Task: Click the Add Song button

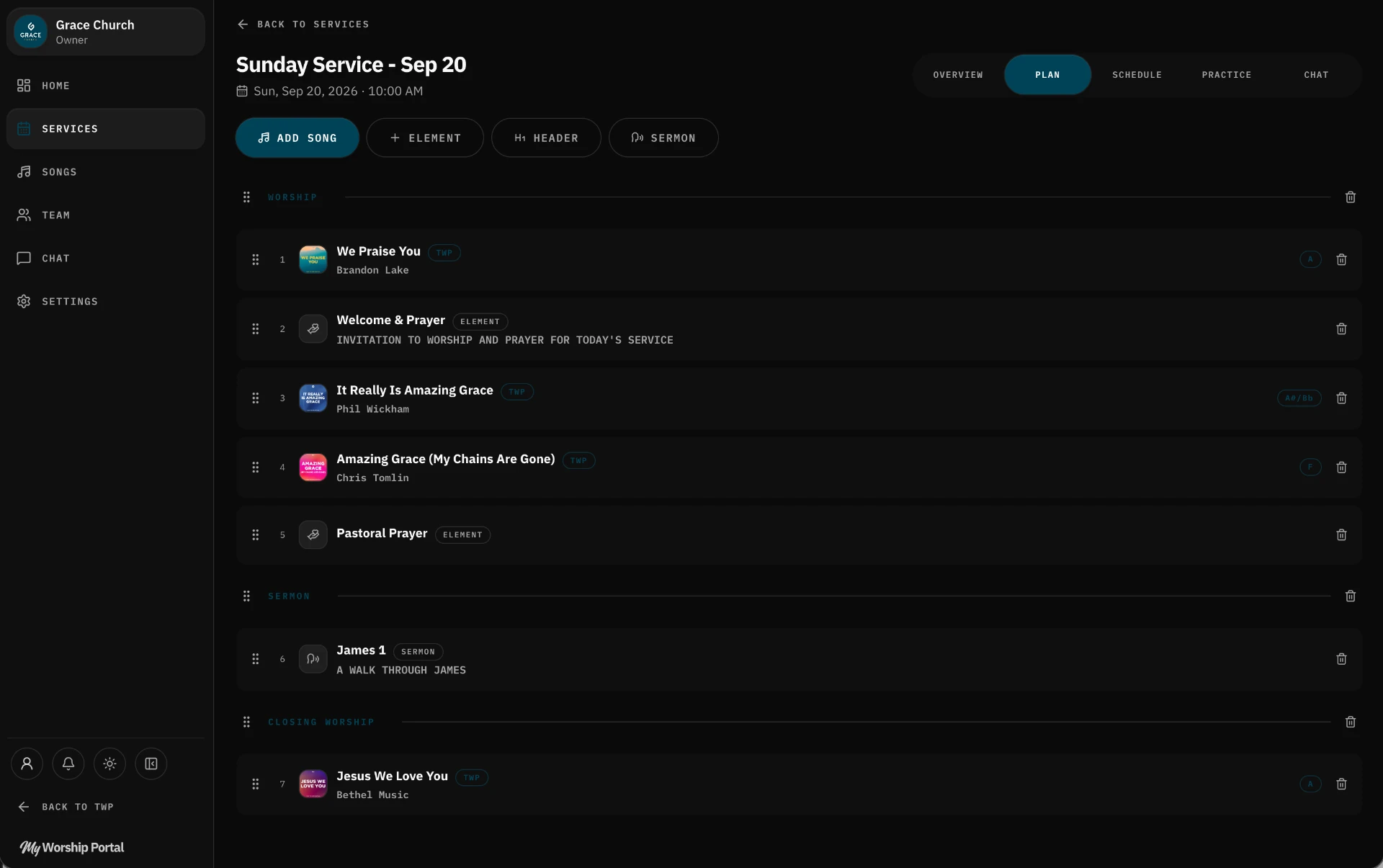Action: (297, 138)
